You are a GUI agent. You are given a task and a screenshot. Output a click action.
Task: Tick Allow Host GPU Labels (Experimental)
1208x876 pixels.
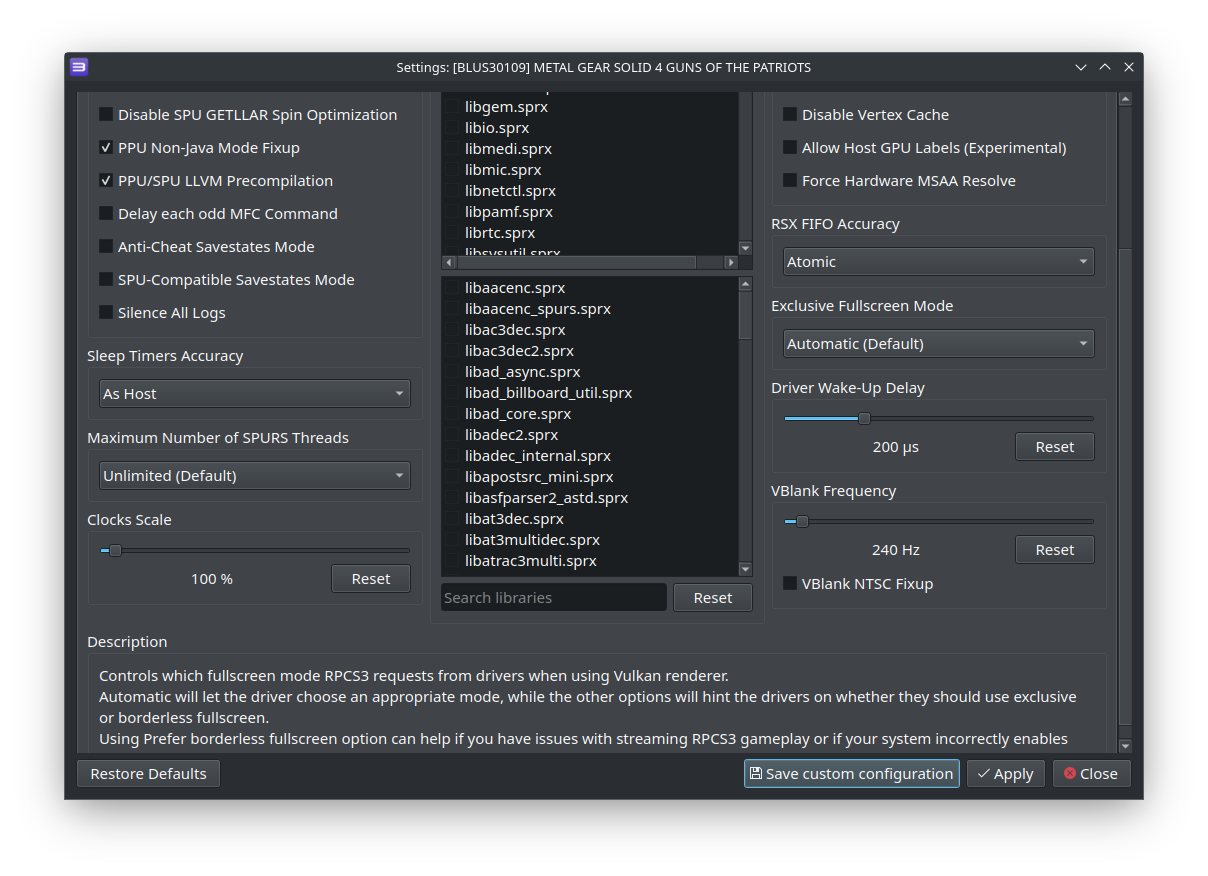click(x=790, y=148)
